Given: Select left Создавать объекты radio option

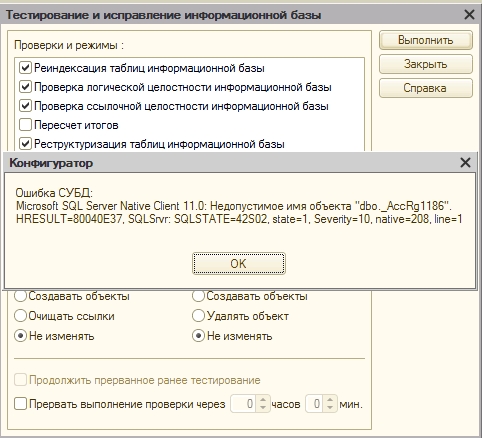Looking at the screenshot, I should [20, 296].
